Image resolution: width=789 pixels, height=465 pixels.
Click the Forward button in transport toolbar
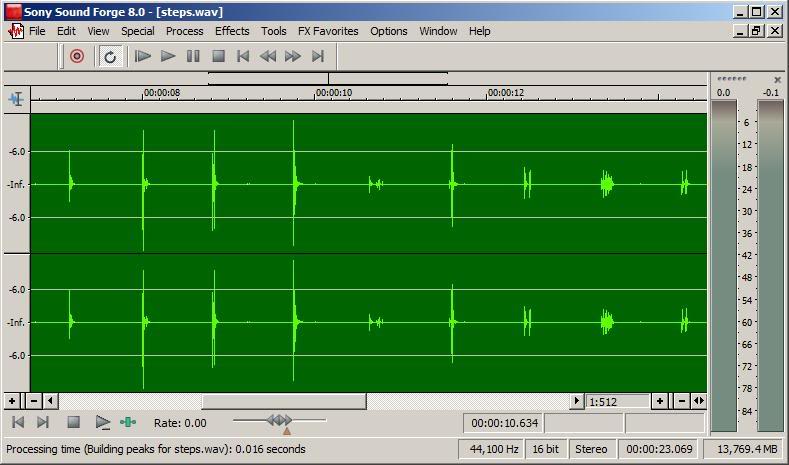293,57
